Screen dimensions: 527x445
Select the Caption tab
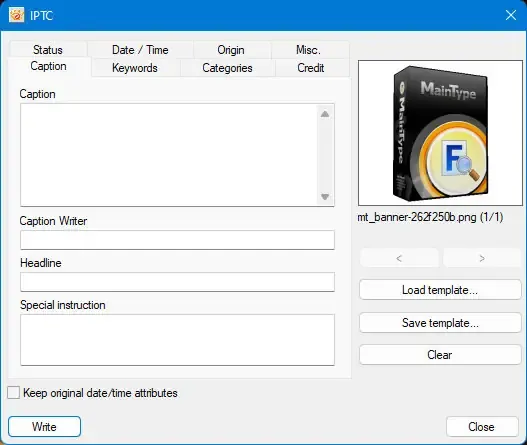pyautogui.click(x=48, y=66)
